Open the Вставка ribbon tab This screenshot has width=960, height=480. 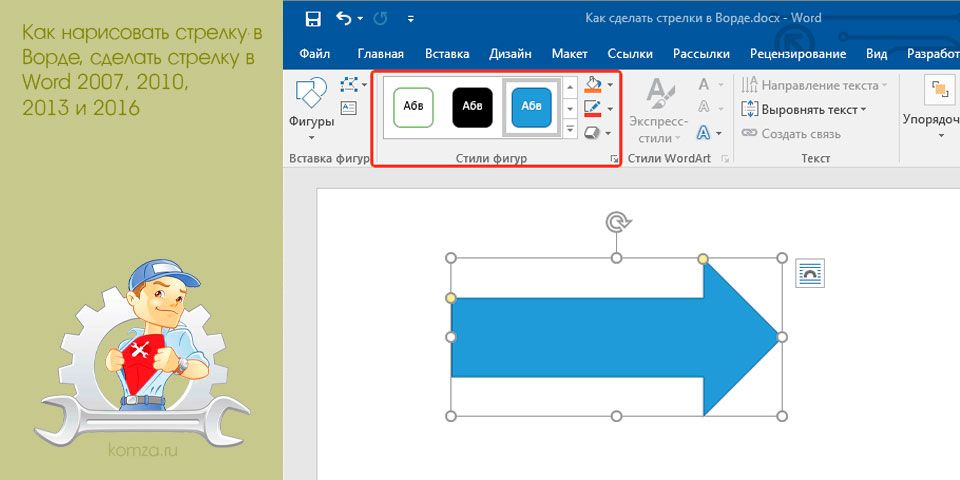(447, 54)
